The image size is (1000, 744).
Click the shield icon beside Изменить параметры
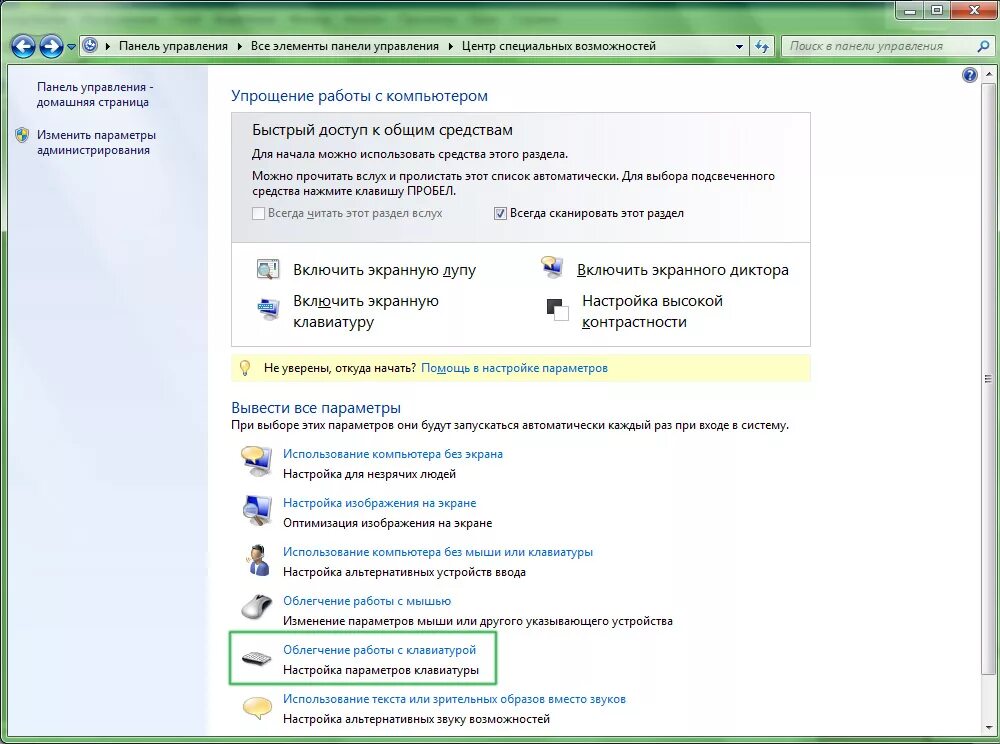[22, 135]
